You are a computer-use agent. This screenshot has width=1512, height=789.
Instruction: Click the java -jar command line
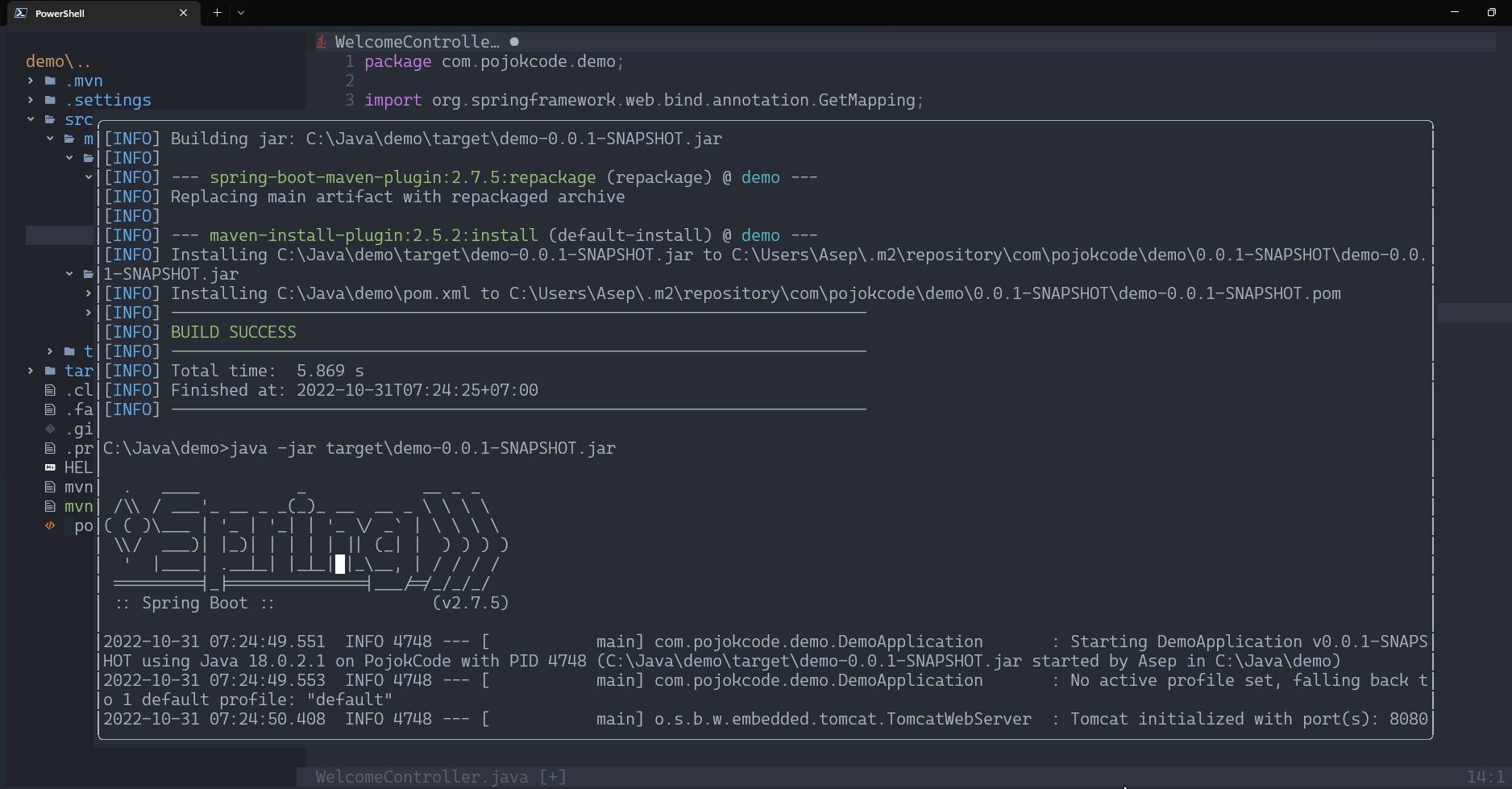[359, 448]
